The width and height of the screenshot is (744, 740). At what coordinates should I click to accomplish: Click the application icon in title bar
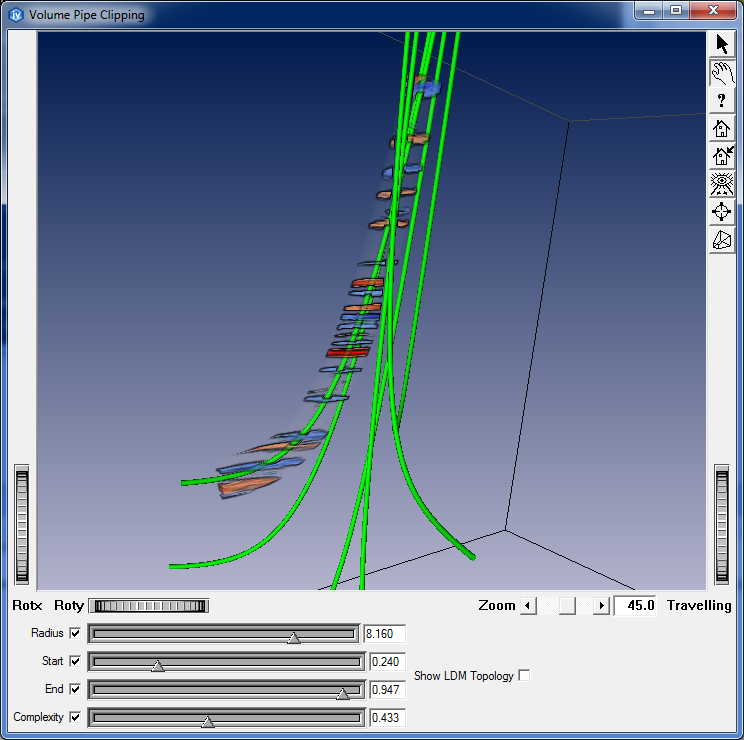[15, 15]
